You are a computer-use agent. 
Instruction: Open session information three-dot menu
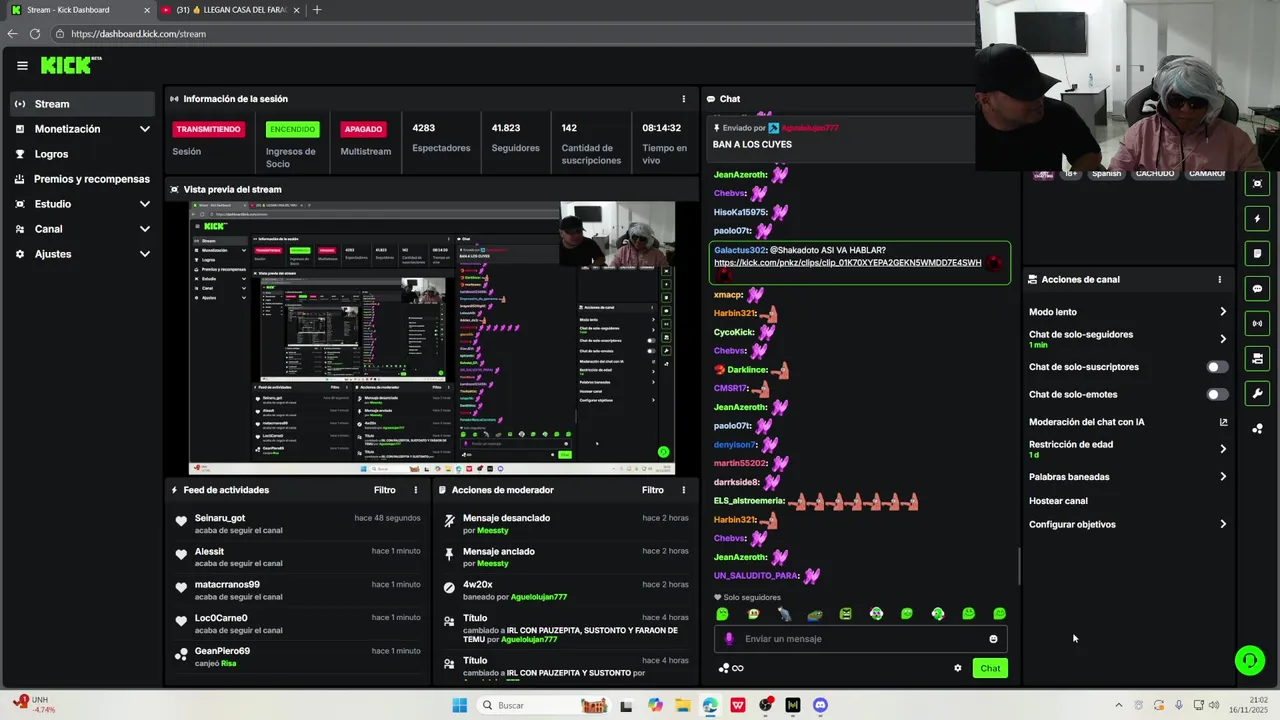pos(684,99)
